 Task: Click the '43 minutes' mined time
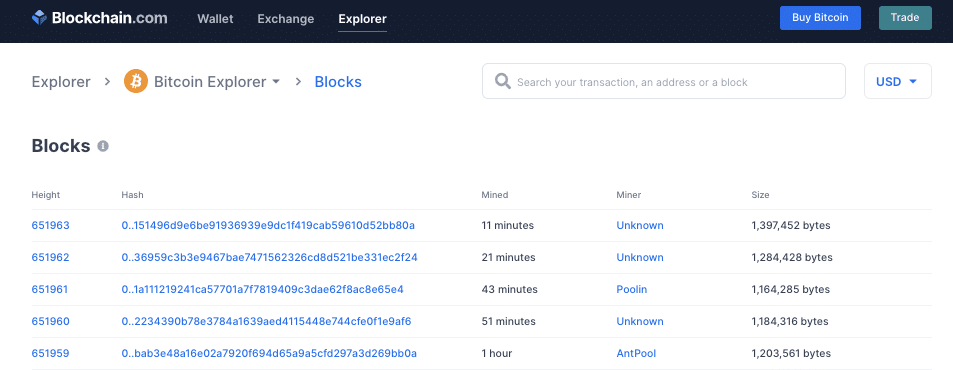click(509, 289)
